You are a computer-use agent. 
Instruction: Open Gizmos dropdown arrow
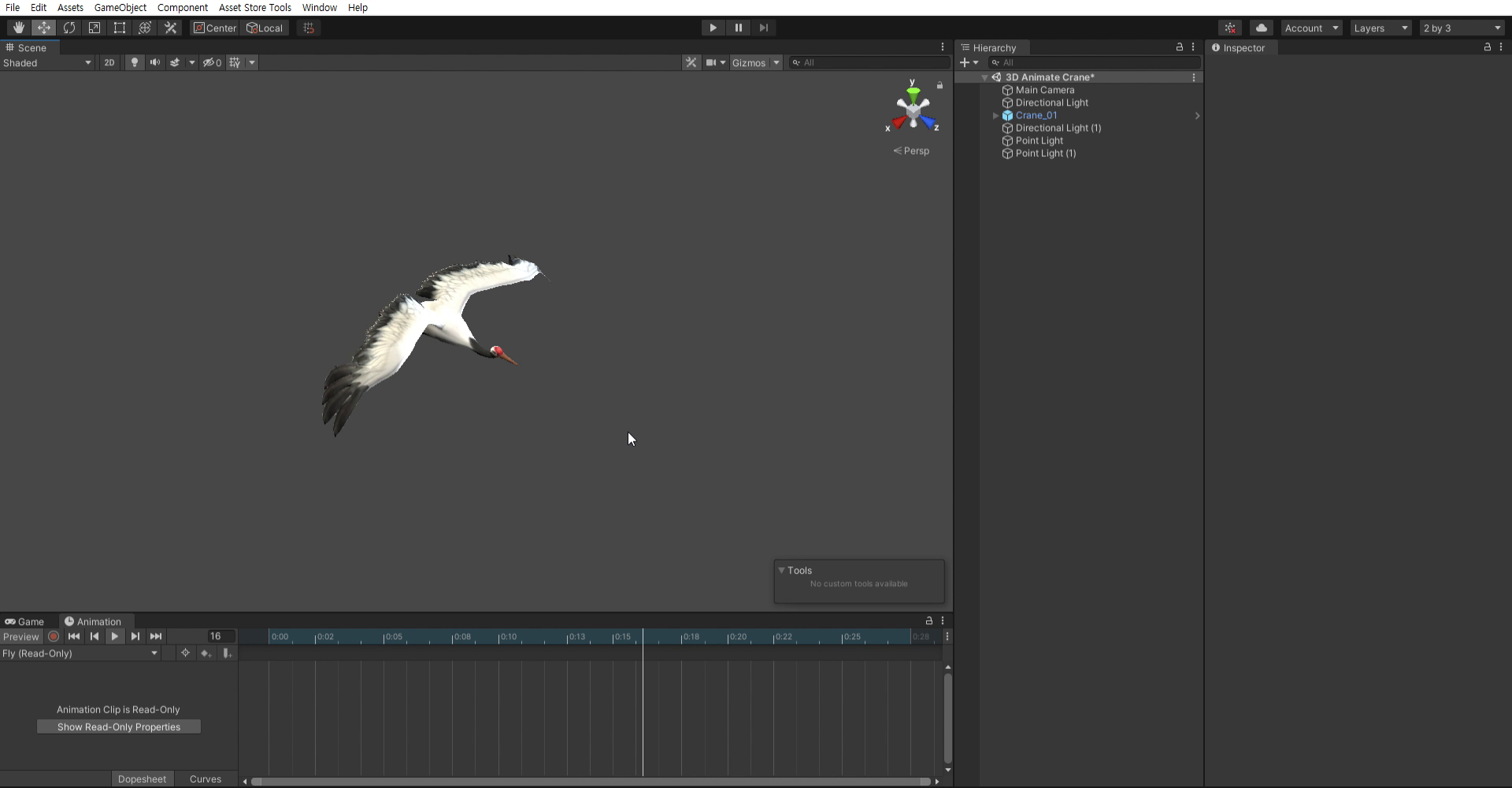(776, 62)
